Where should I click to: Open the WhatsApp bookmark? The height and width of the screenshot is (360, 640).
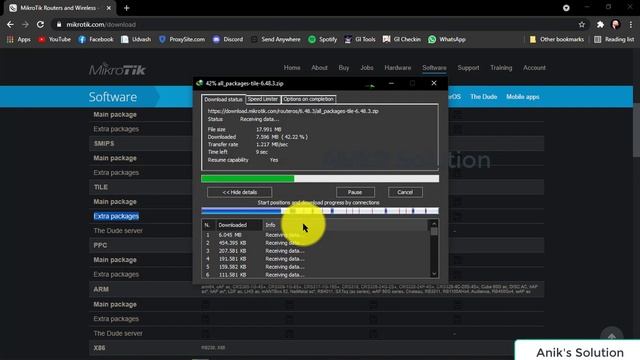pos(447,40)
